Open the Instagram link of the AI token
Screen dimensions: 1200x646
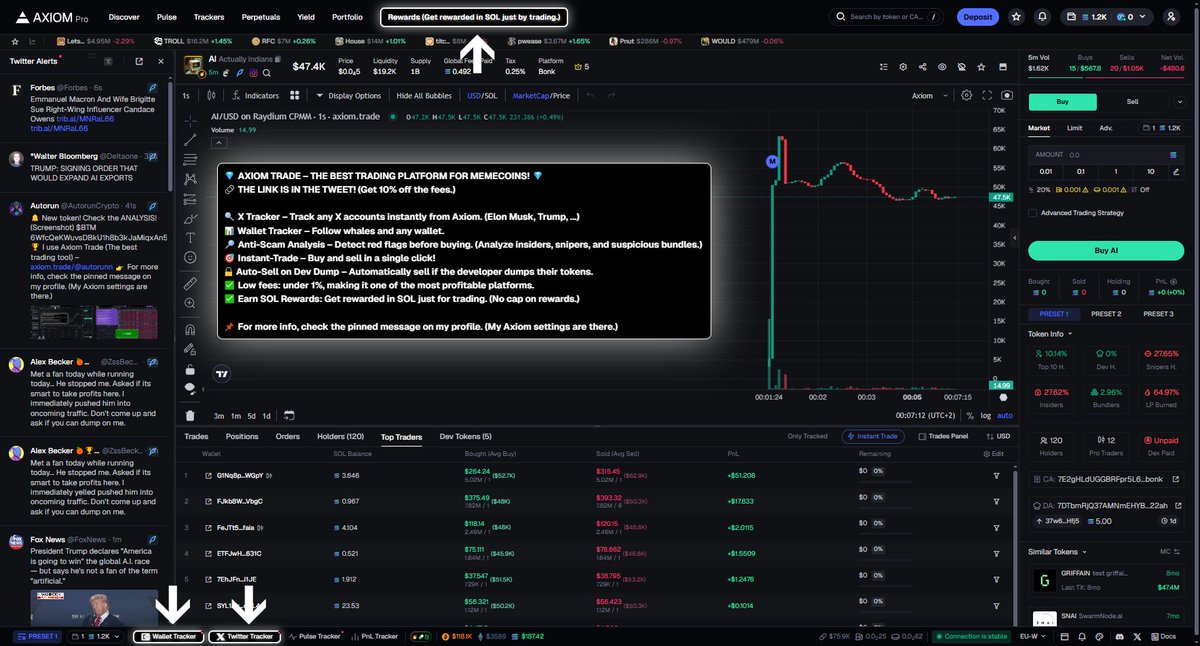pos(253,73)
